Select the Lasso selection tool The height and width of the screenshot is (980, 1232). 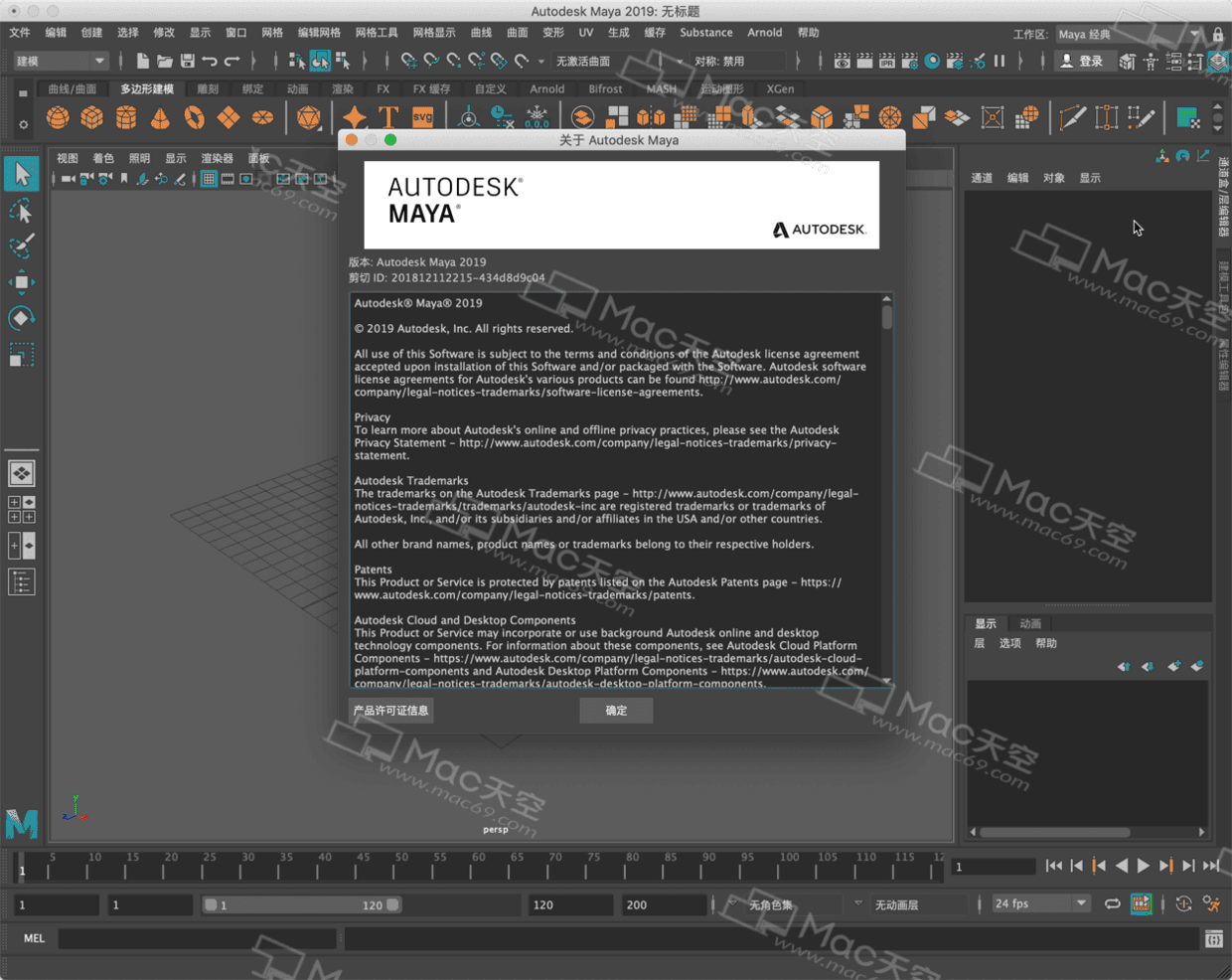tap(21, 211)
